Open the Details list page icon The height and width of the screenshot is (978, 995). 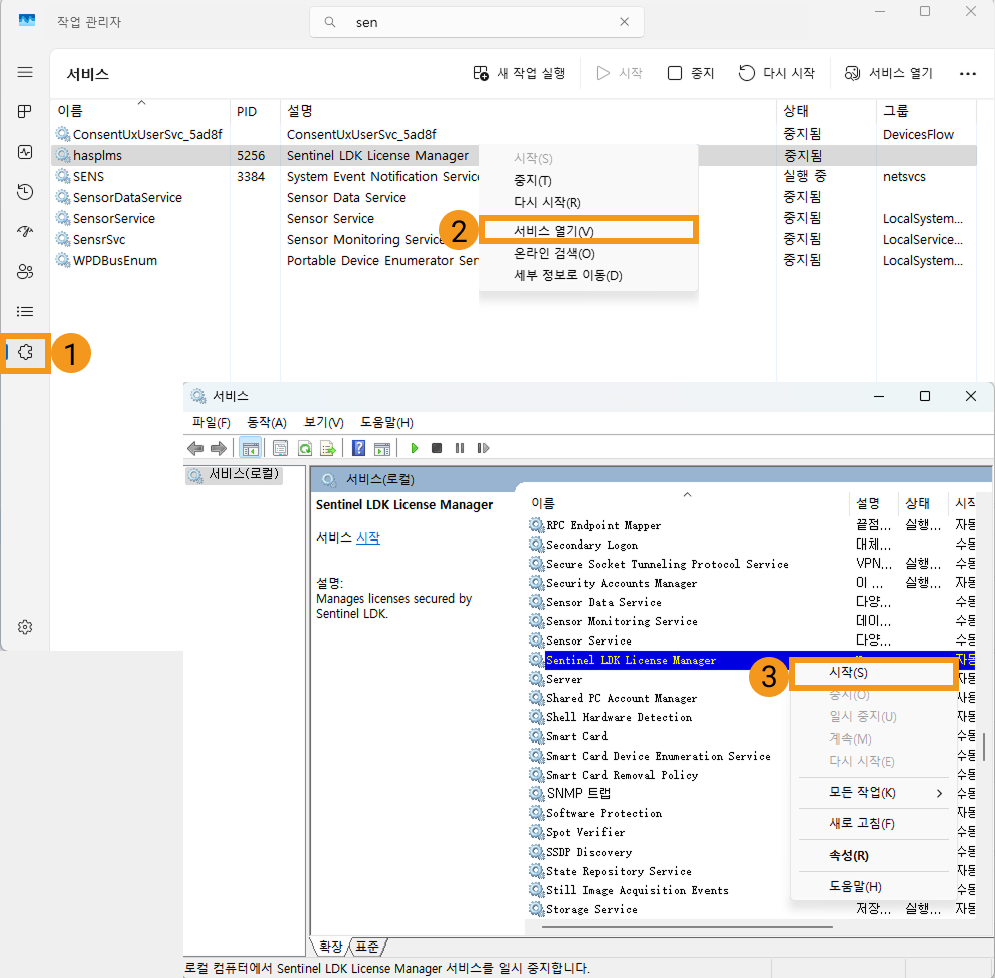(25, 311)
